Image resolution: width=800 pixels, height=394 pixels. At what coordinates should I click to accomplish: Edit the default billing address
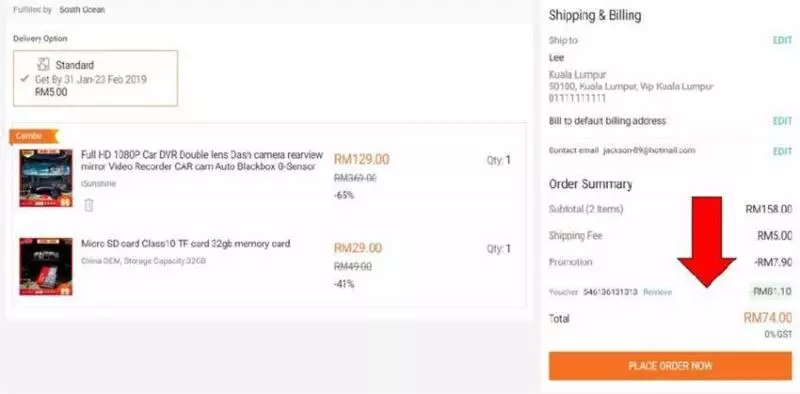[x=782, y=121]
